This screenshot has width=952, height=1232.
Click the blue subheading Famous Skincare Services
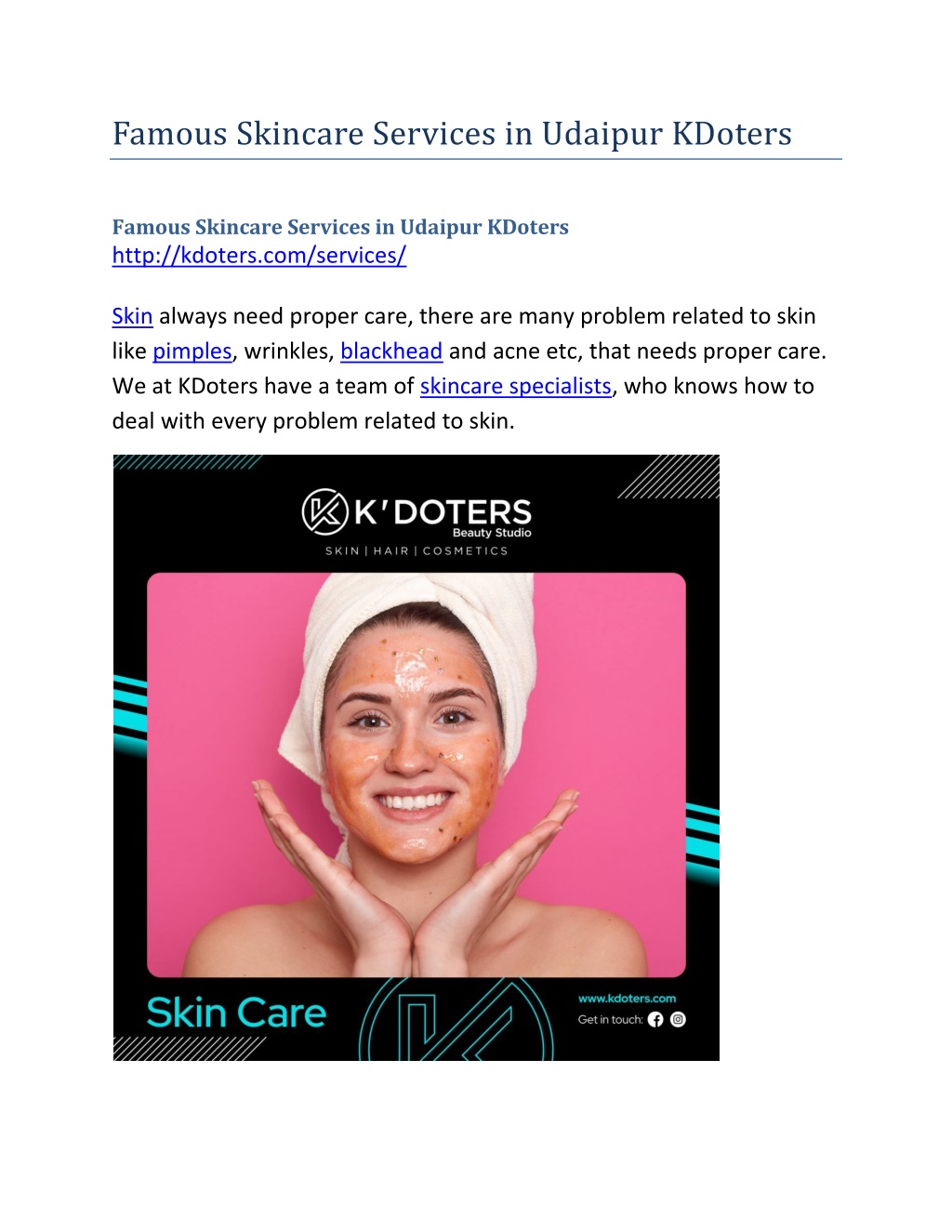pos(340,227)
